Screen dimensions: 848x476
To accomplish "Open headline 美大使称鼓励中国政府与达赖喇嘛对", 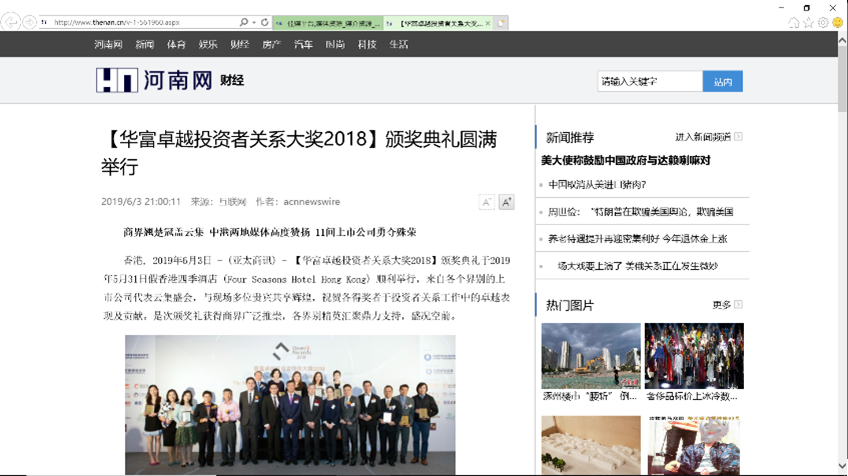I will coord(626,161).
